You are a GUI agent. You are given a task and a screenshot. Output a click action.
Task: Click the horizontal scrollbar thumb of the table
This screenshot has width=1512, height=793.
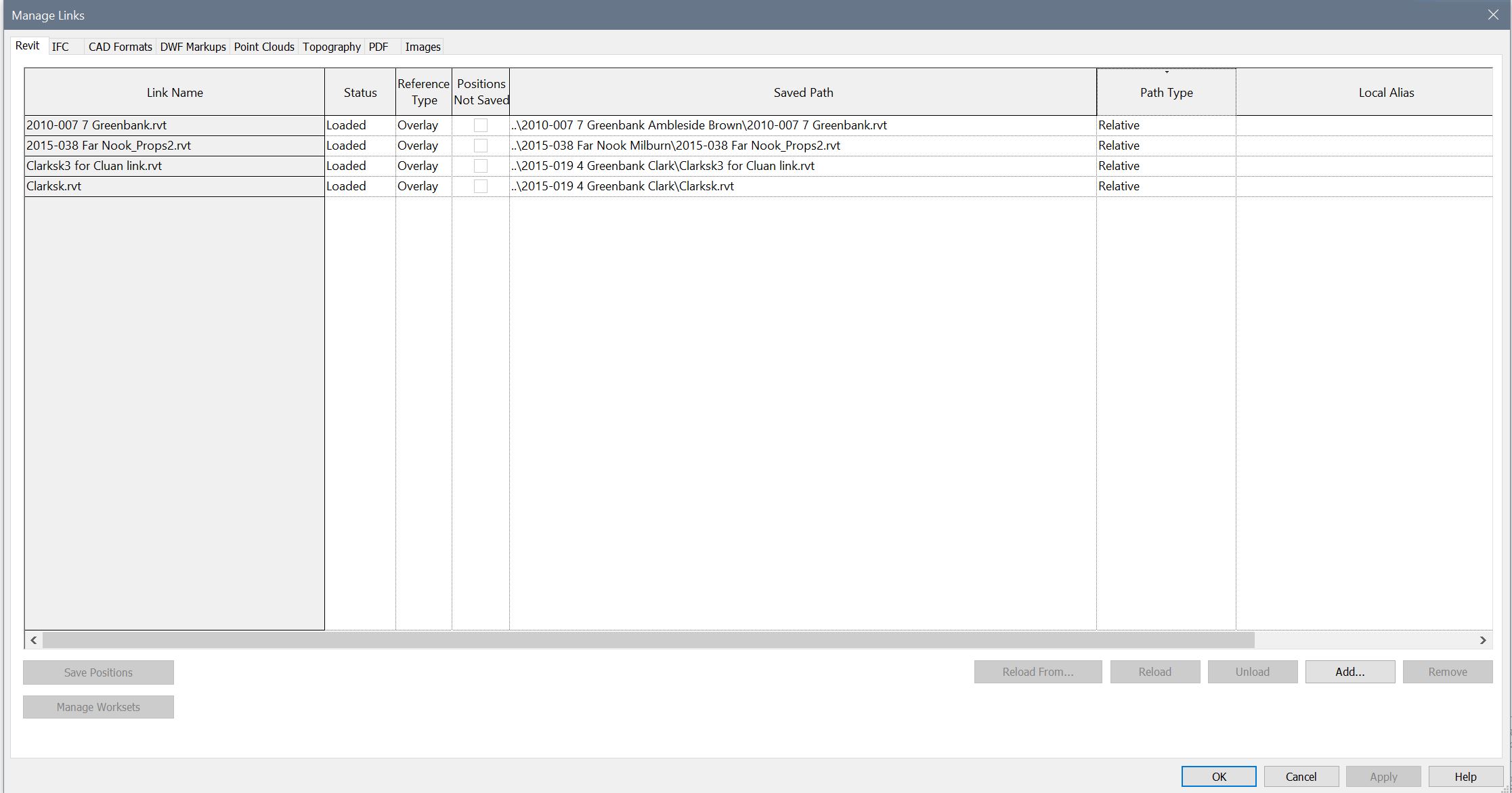click(x=647, y=640)
